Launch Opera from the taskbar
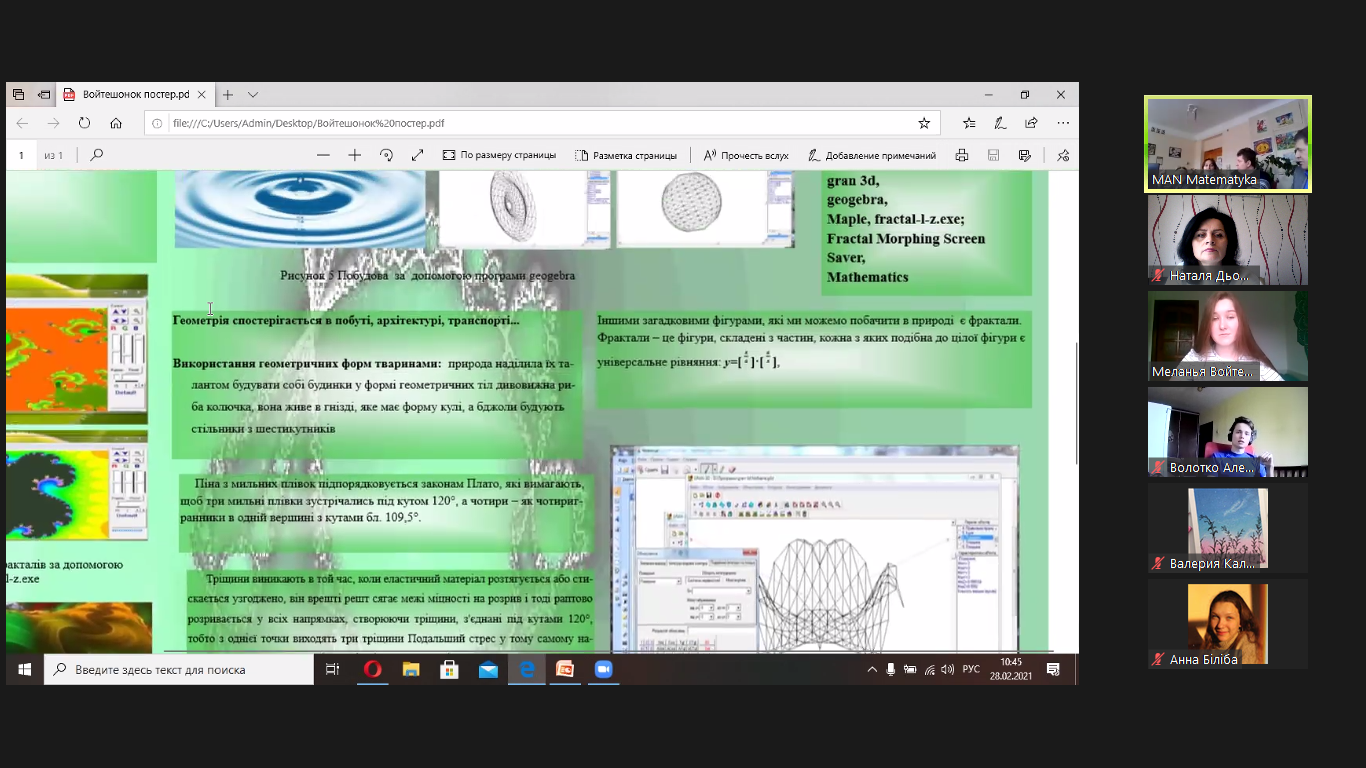 [x=372, y=669]
